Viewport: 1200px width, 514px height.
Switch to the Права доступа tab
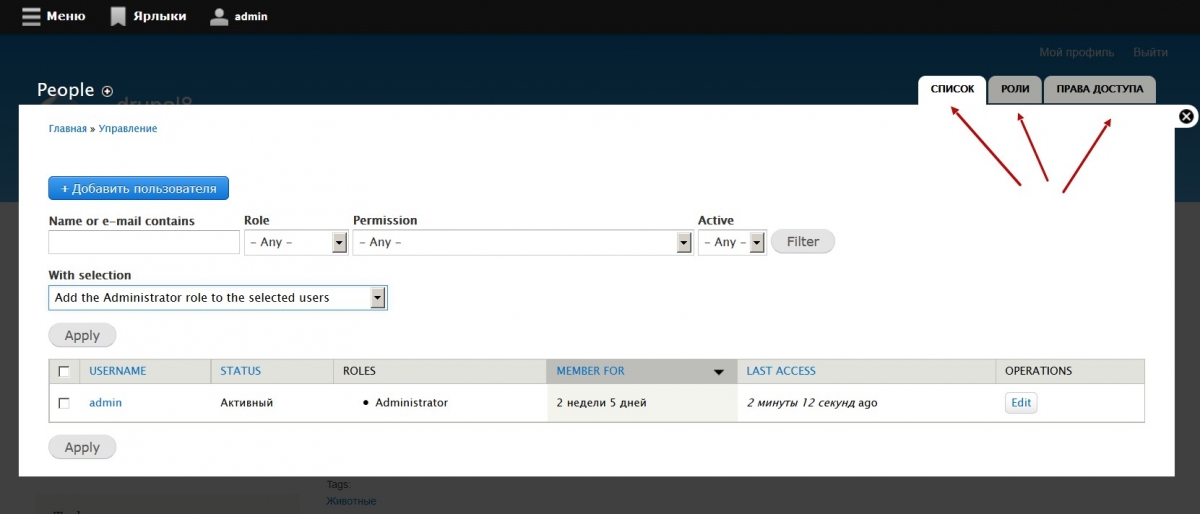[1100, 89]
